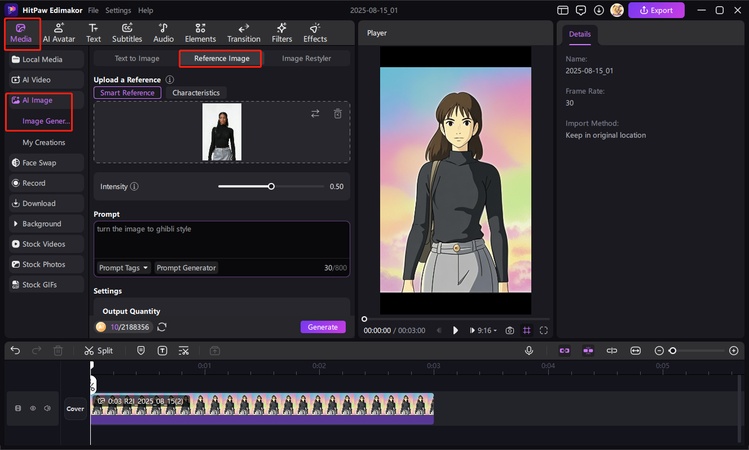Select Image Generator sidebar entry

46,121
